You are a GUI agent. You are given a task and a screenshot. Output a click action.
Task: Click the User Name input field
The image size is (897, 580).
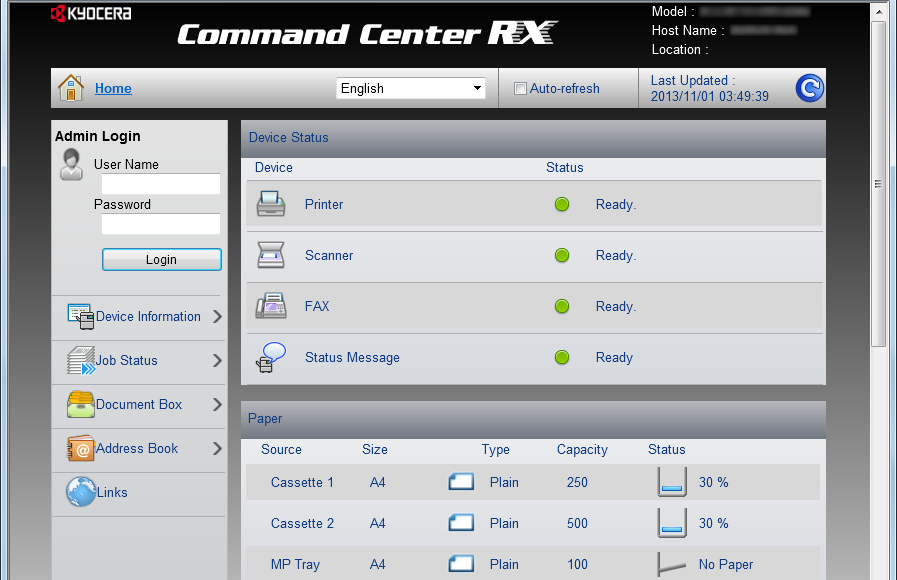pyautogui.click(x=161, y=184)
